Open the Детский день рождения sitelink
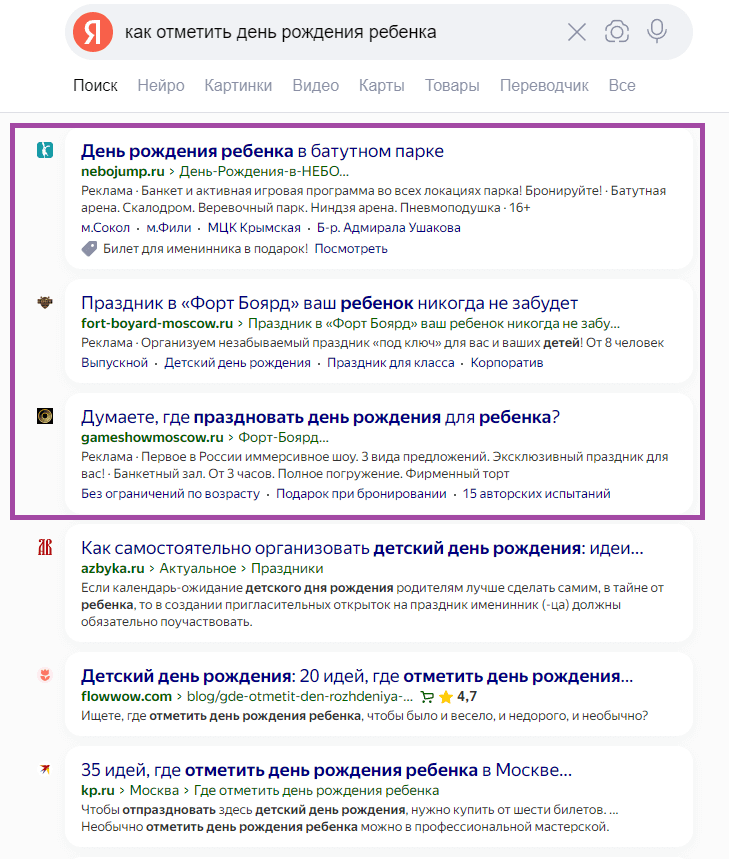This screenshot has width=729, height=859. coord(238,363)
